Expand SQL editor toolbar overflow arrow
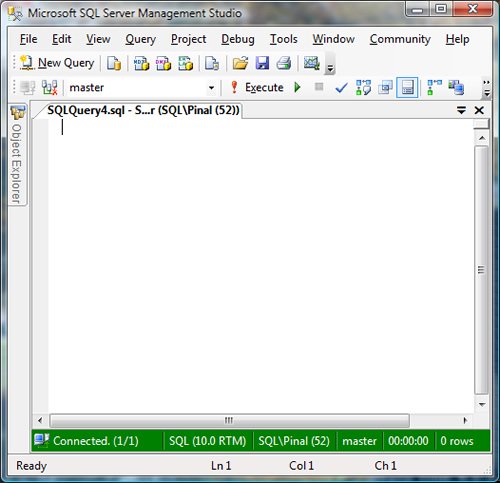The height and width of the screenshot is (483, 500). point(487,88)
